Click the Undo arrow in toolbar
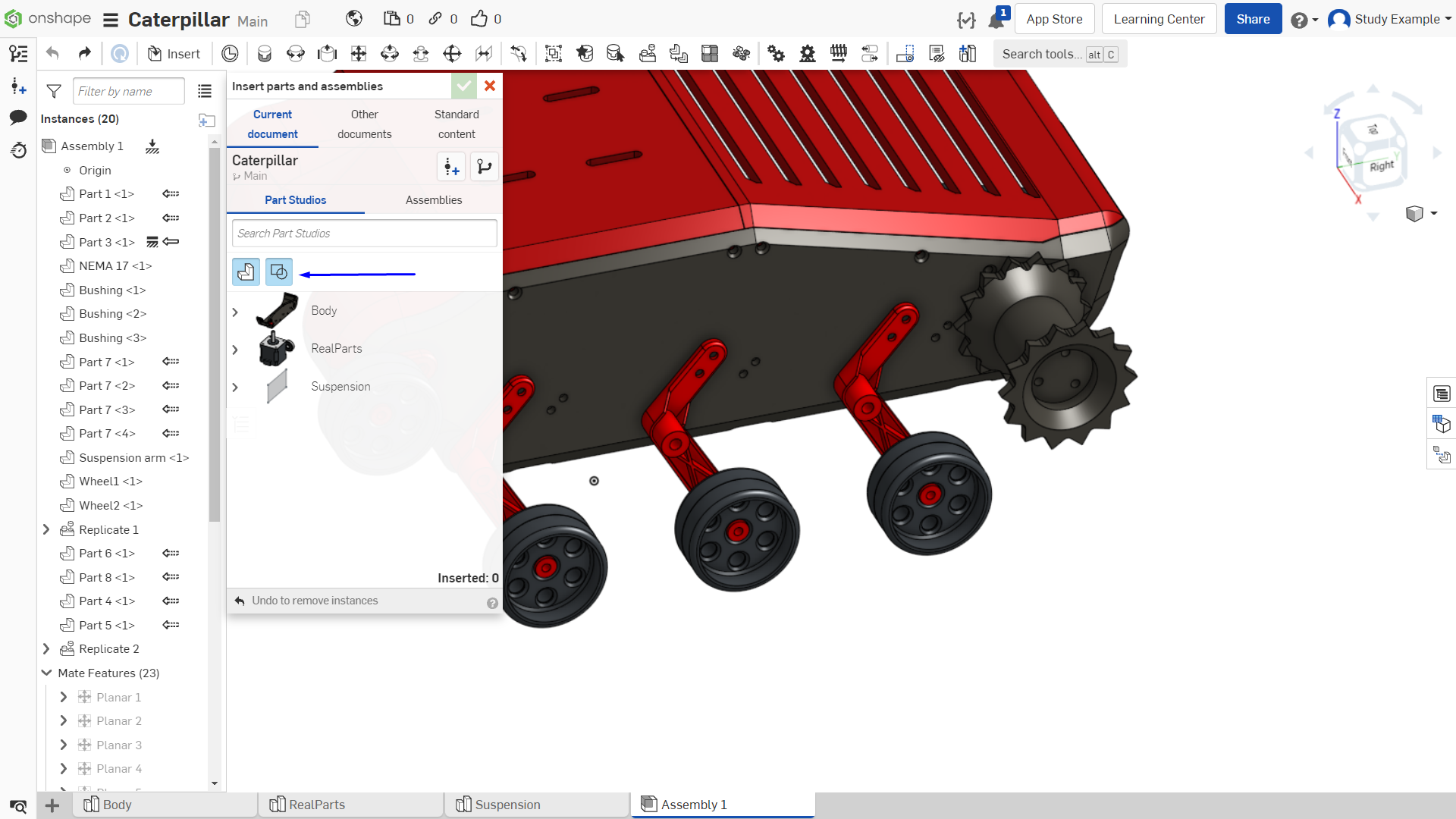The image size is (1456, 819). tap(52, 54)
